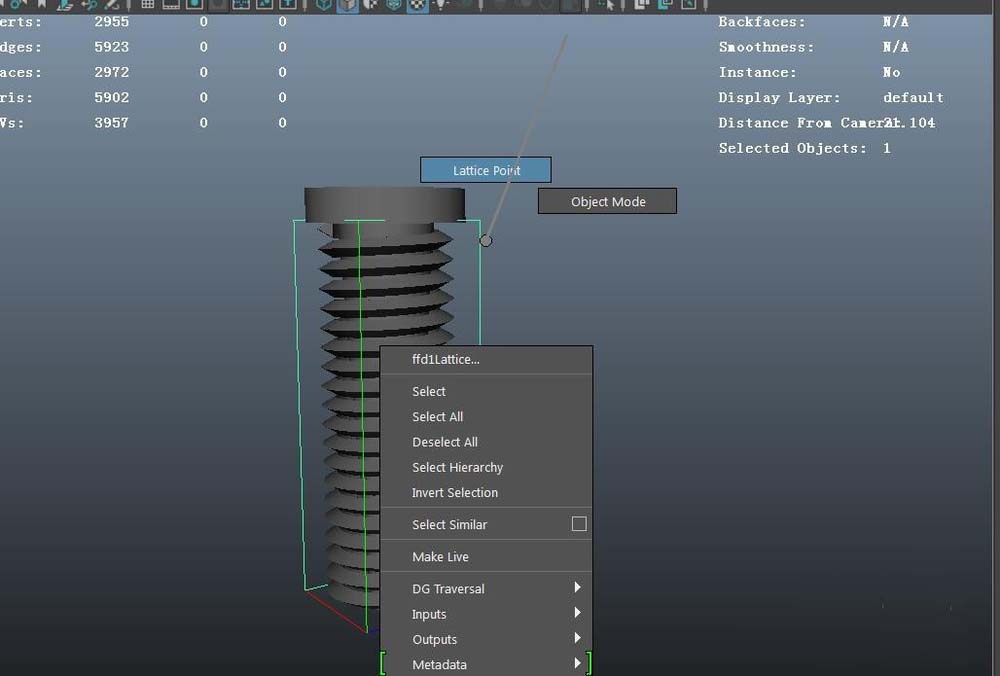Click the Smoothness: label in the HUD
This screenshot has width=1000, height=676.
(766, 47)
